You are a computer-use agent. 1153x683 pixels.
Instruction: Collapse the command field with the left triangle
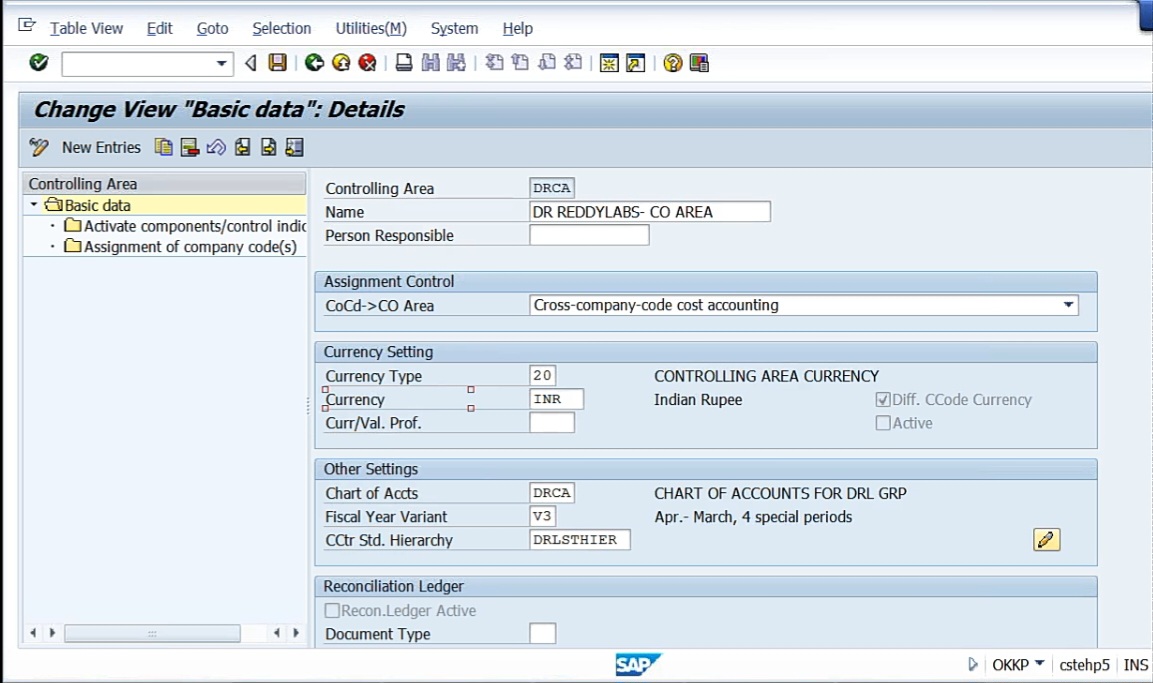click(x=251, y=63)
